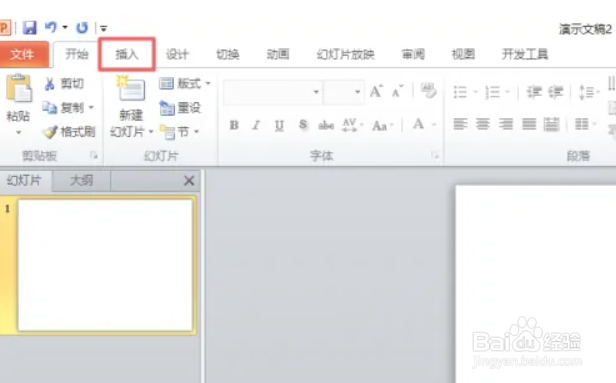This screenshot has width=616, height=383.
Task: Expand the 复制 dropdown arrow
Action: (91, 107)
